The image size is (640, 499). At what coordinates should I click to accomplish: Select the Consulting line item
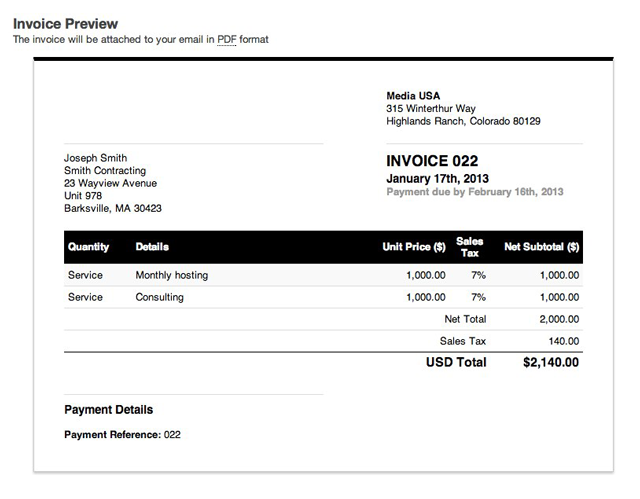click(159, 297)
